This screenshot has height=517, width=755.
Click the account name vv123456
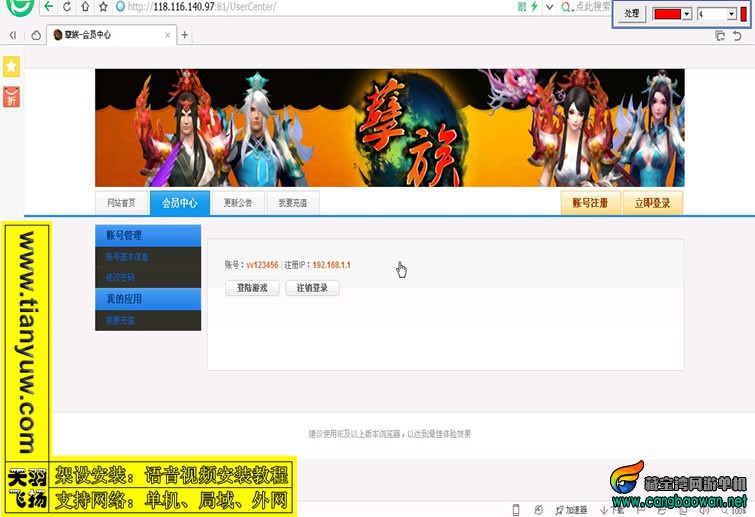tap(262, 265)
